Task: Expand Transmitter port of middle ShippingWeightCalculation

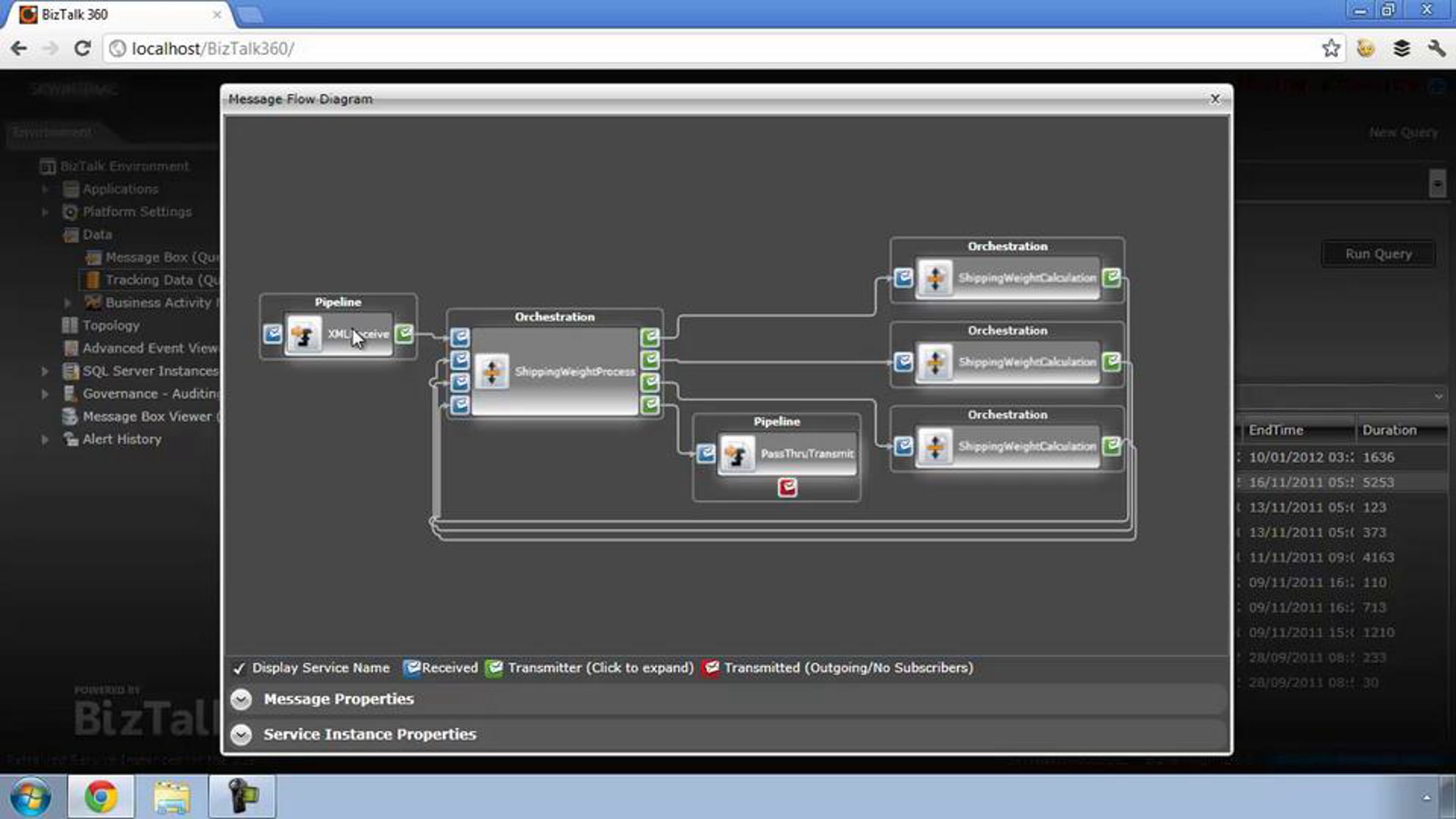Action: (x=1111, y=362)
